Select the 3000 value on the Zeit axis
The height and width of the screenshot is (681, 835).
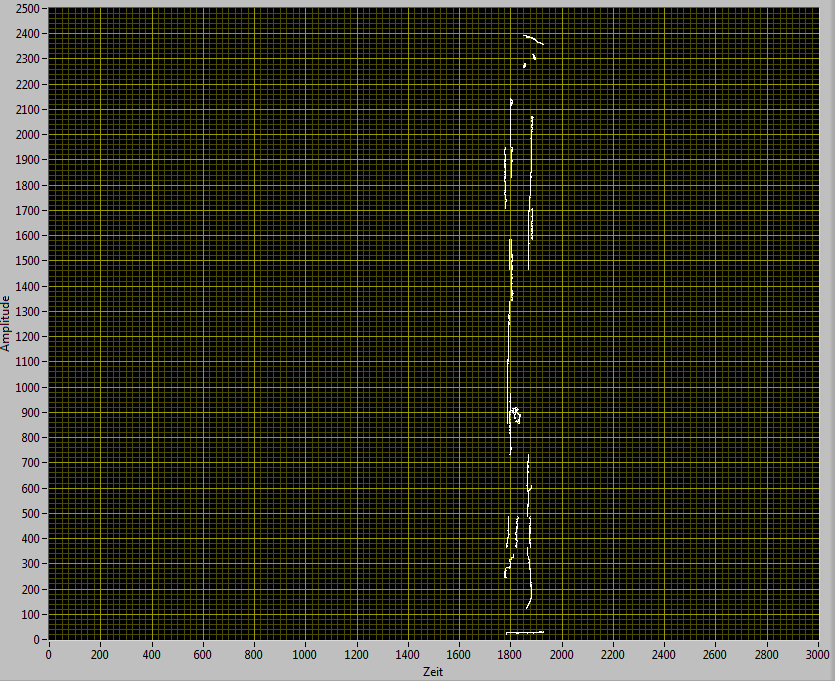(817, 655)
